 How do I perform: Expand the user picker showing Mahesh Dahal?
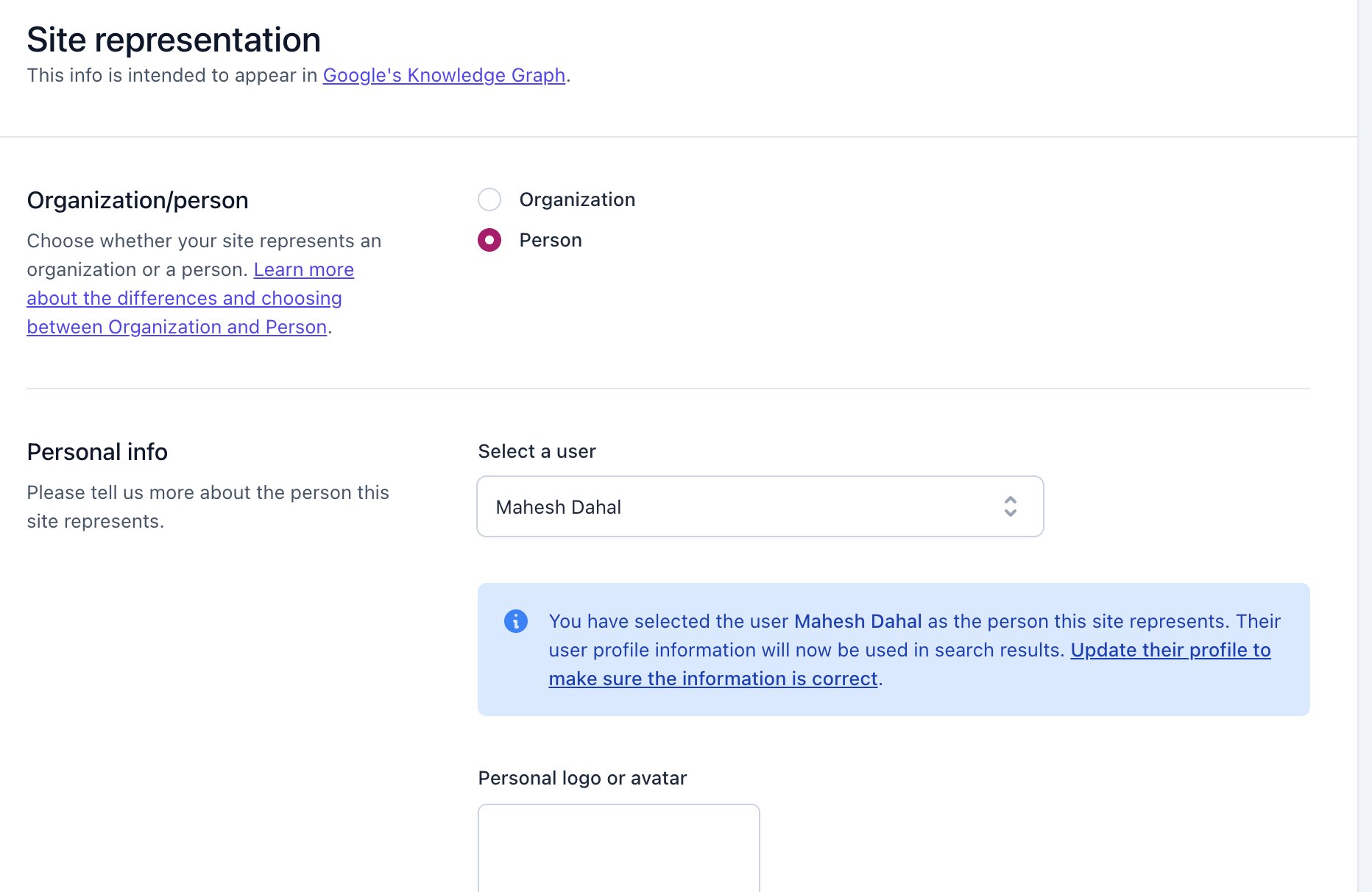point(760,506)
